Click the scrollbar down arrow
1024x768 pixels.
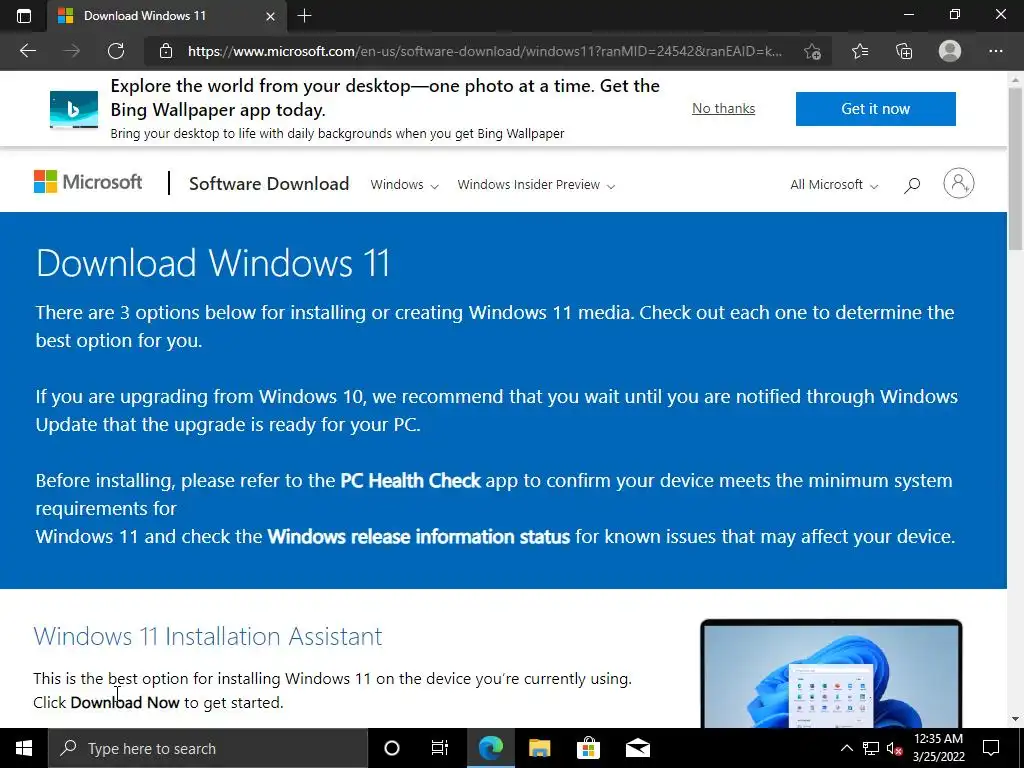click(1015, 720)
